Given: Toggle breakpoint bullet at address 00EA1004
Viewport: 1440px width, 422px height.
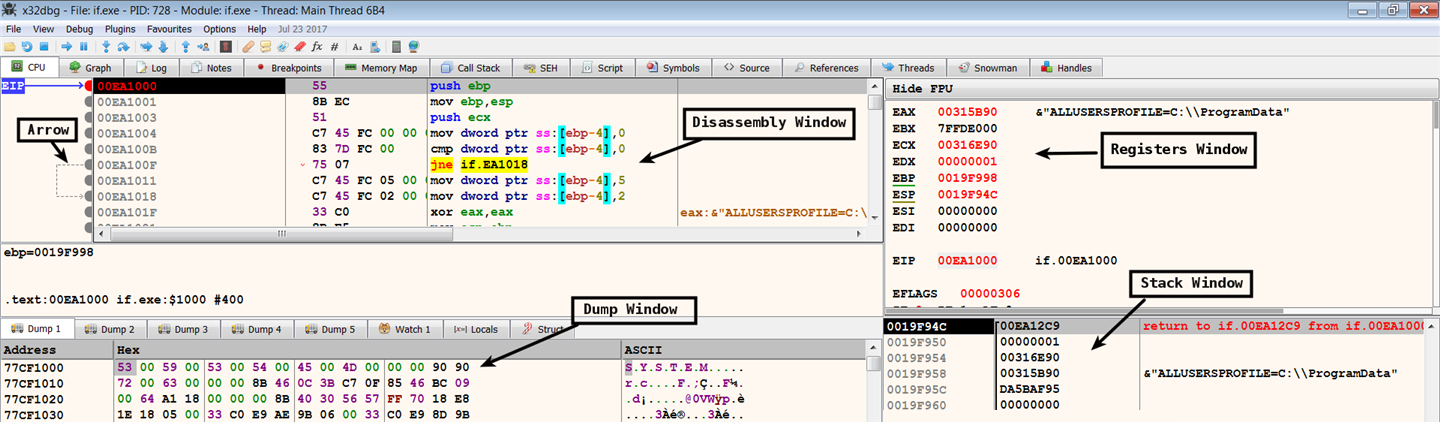Looking at the screenshot, I should pyautogui.click(x=91, y=131).
